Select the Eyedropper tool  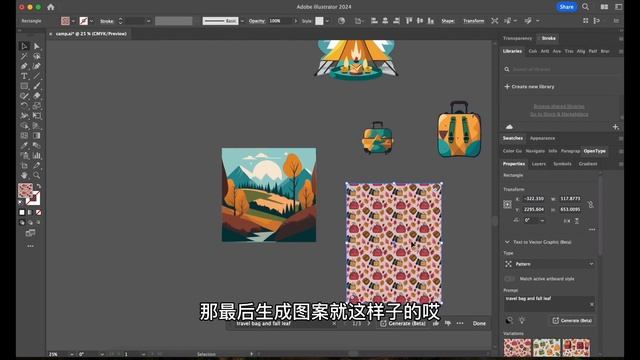tap(24, 145)
